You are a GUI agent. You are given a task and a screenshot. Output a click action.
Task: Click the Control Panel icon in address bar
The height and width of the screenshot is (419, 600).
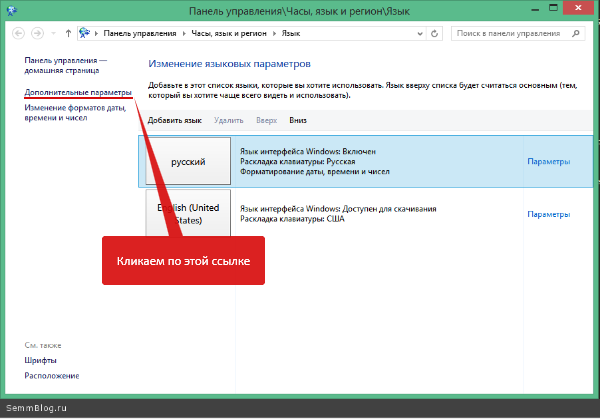click(84, 33)
